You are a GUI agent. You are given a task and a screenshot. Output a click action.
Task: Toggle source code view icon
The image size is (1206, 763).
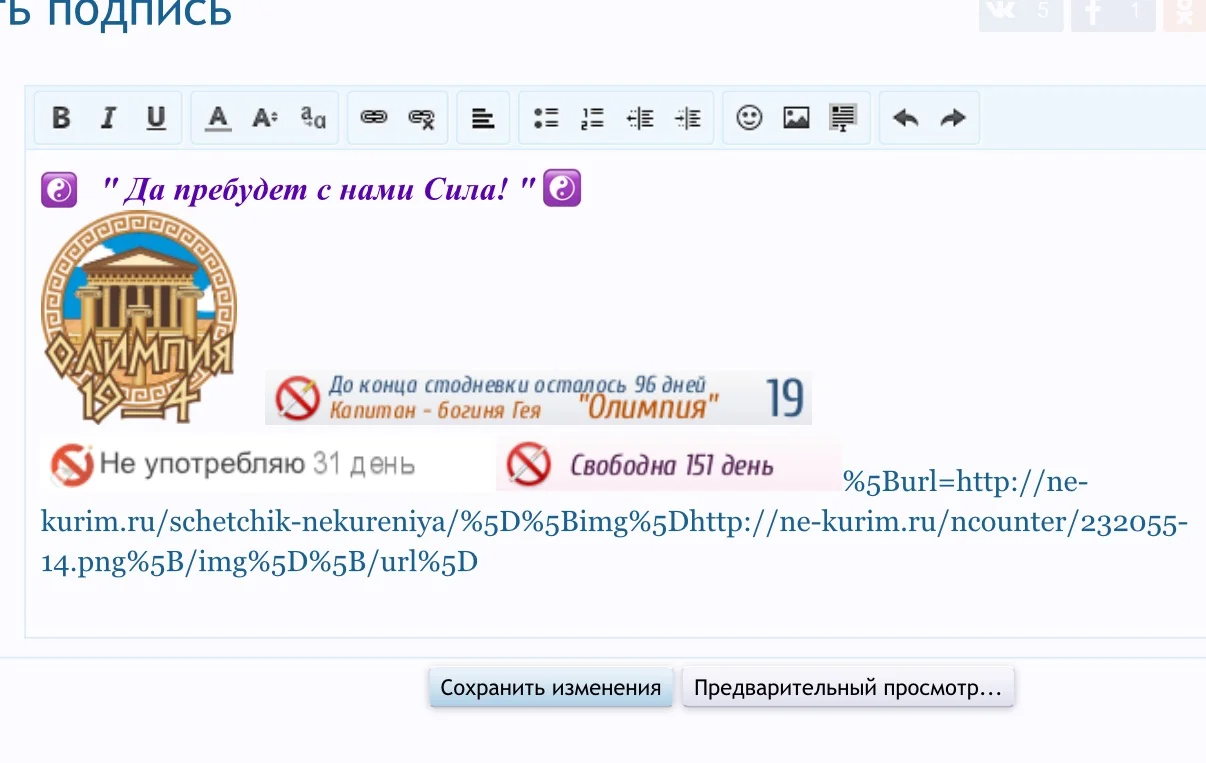point(844,118)
